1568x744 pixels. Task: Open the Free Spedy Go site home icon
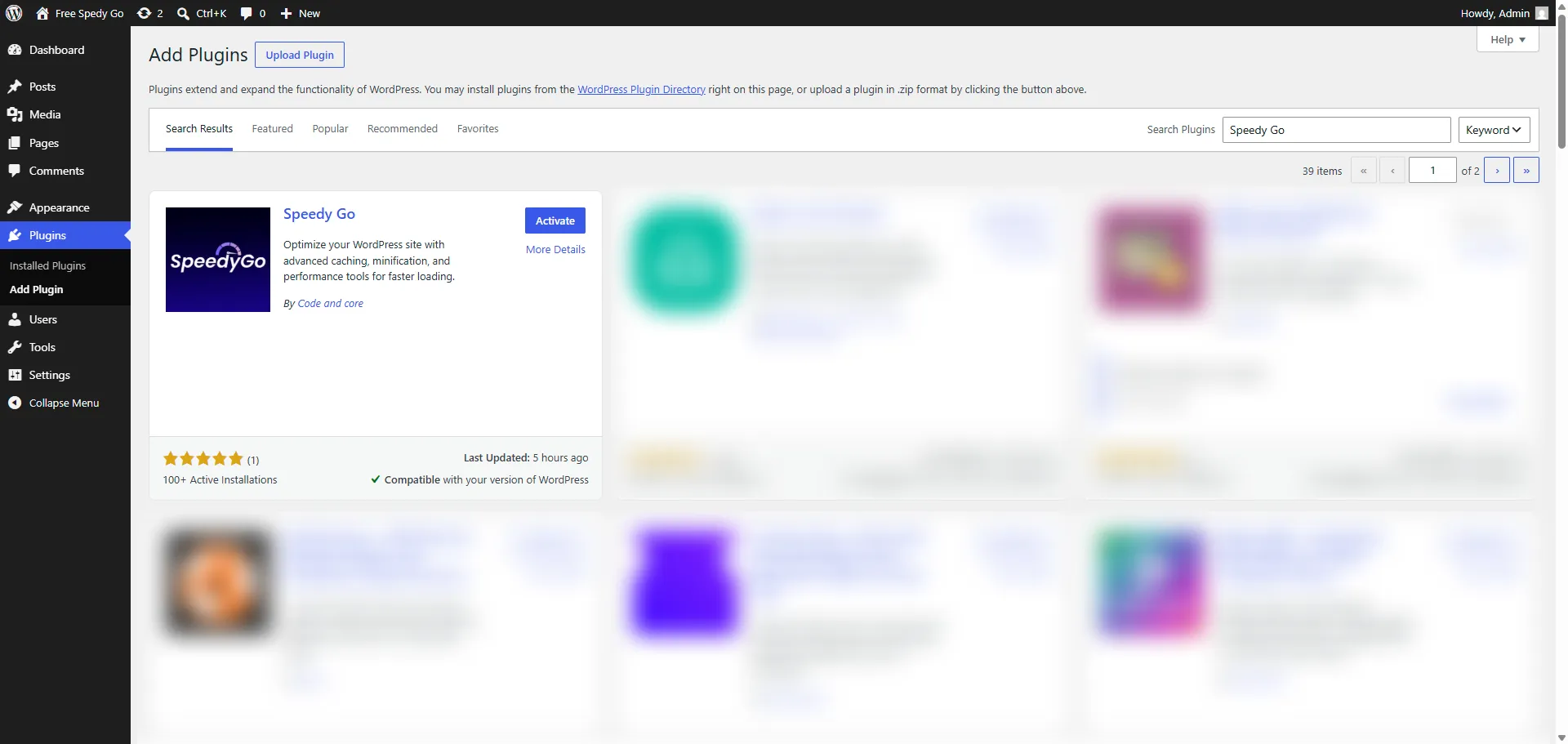coord(42,13)
